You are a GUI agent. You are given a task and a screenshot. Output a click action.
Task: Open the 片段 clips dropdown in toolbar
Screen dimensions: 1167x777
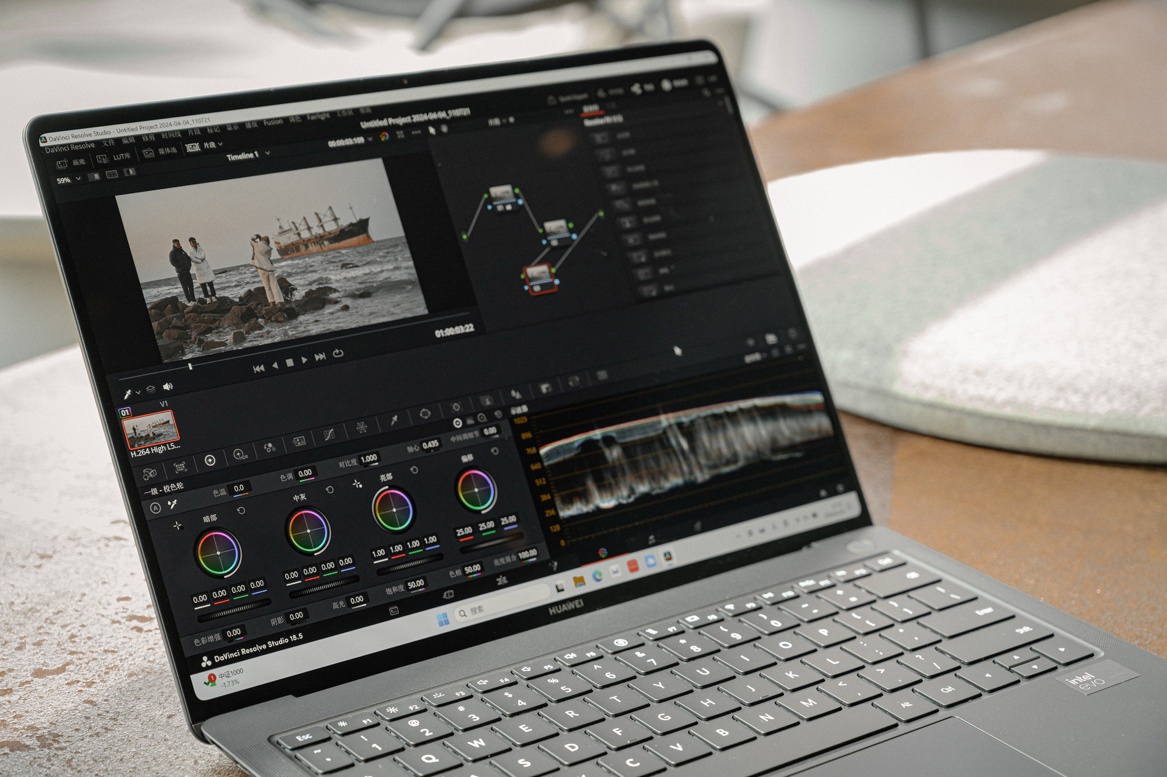click(207, 147)
